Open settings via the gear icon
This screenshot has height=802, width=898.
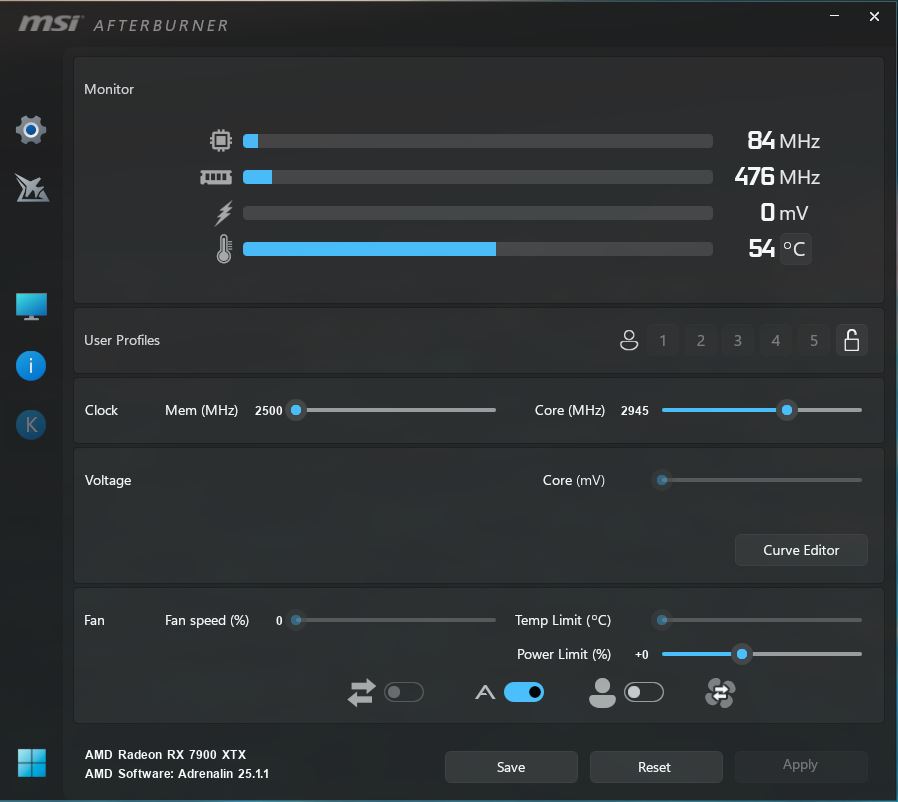coord(31,130)
